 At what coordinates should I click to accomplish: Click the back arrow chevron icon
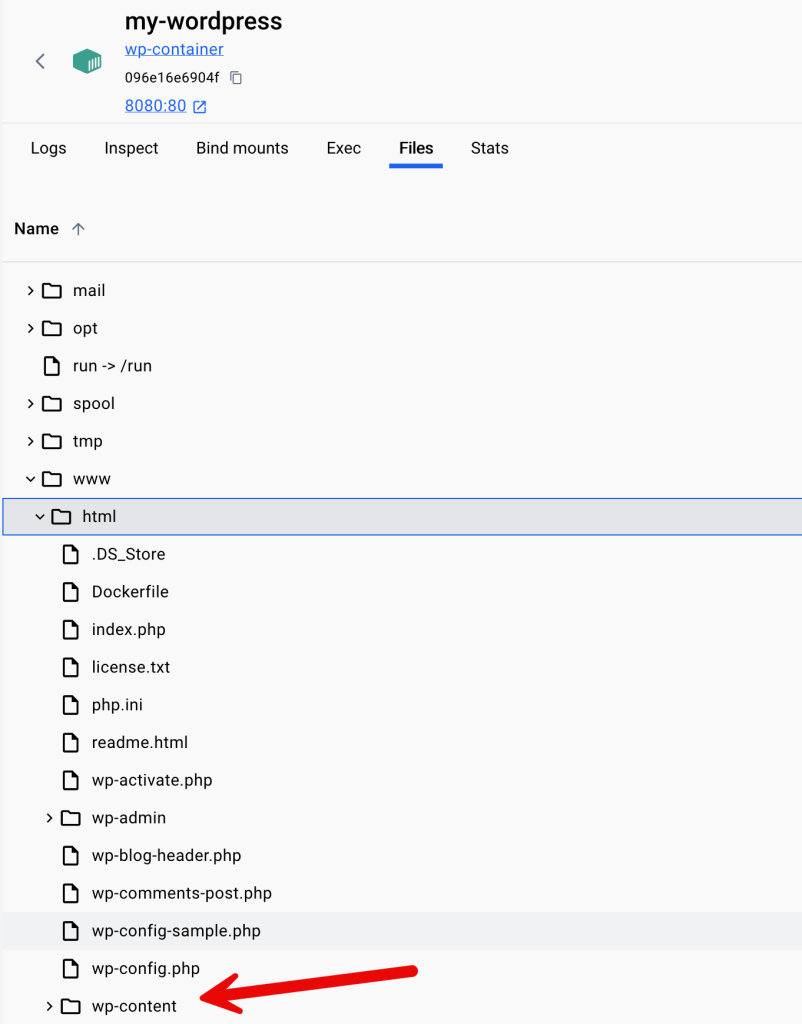[x=40, y=61]
